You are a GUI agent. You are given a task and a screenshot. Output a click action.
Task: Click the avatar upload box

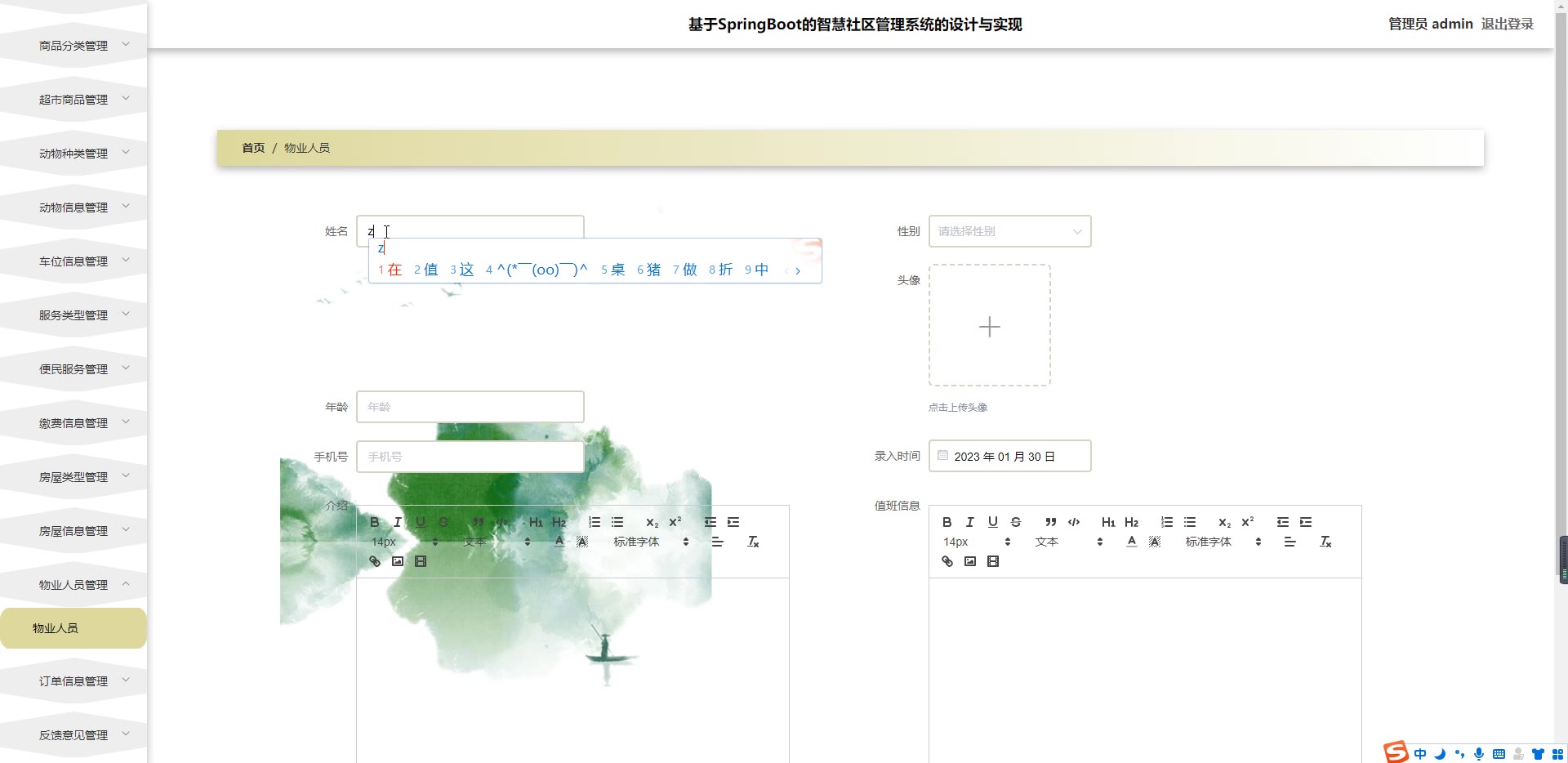[989, 325]
